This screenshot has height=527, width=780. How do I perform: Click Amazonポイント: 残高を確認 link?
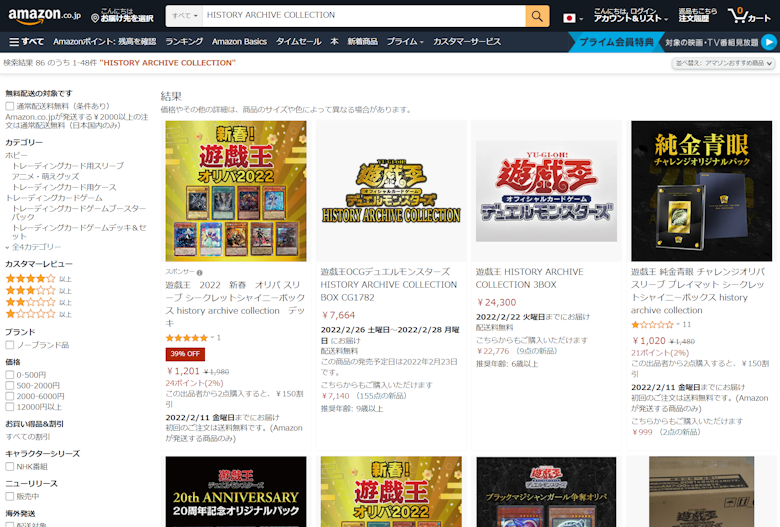[104, 42]
